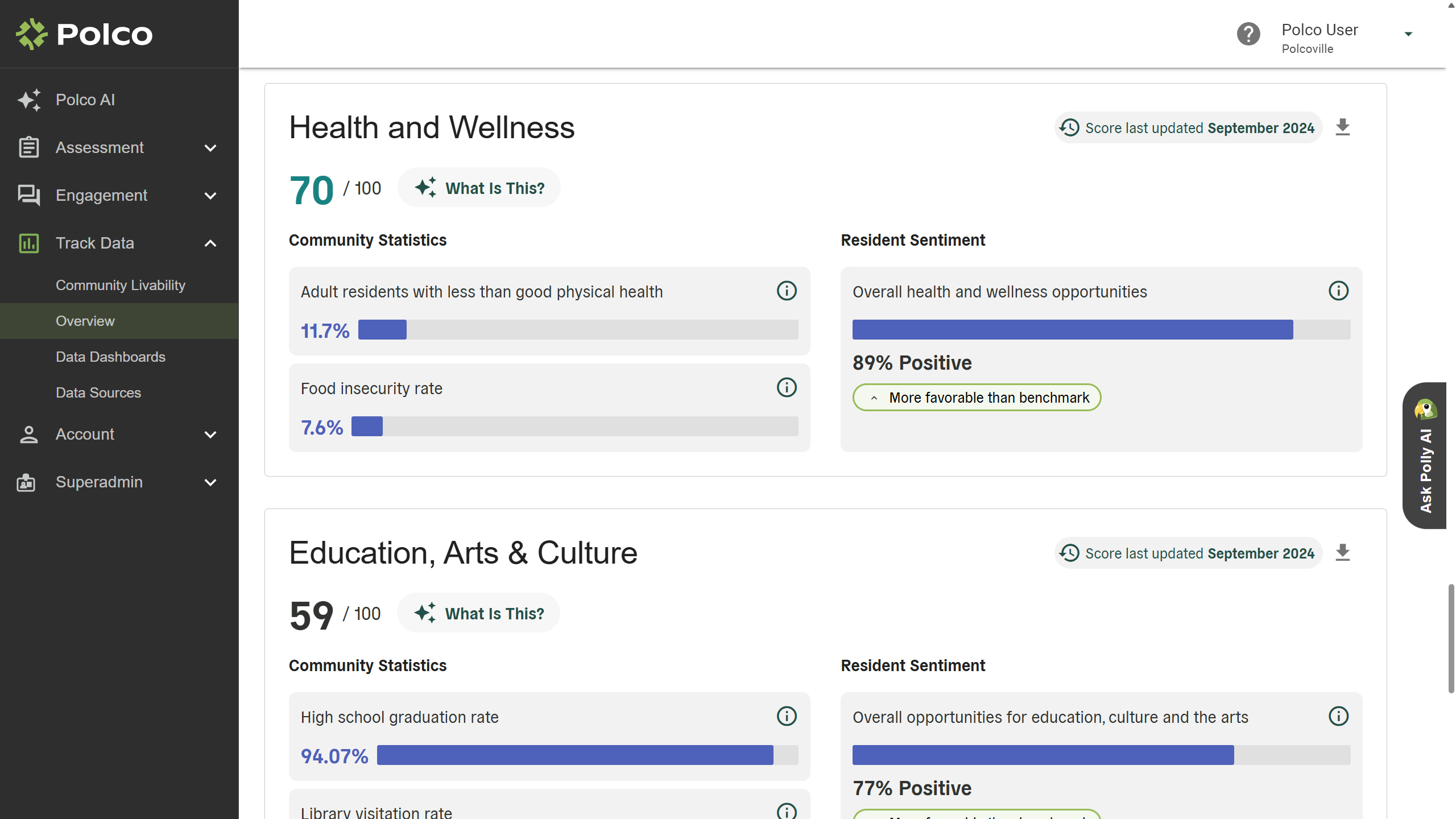This screenshot has height=819, width=1456.
Task: Download the Health and Wellness score
Action: 1342,127
